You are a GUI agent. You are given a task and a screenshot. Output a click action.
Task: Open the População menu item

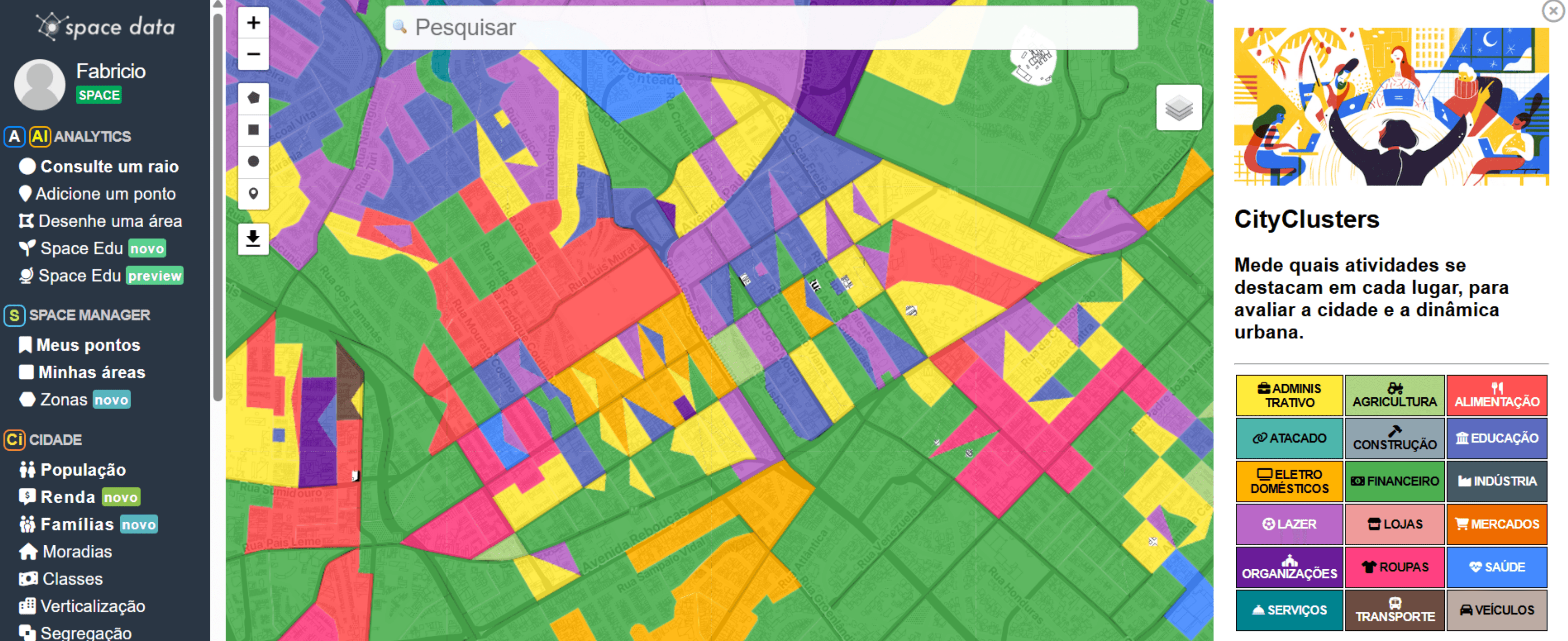(83, 469)
